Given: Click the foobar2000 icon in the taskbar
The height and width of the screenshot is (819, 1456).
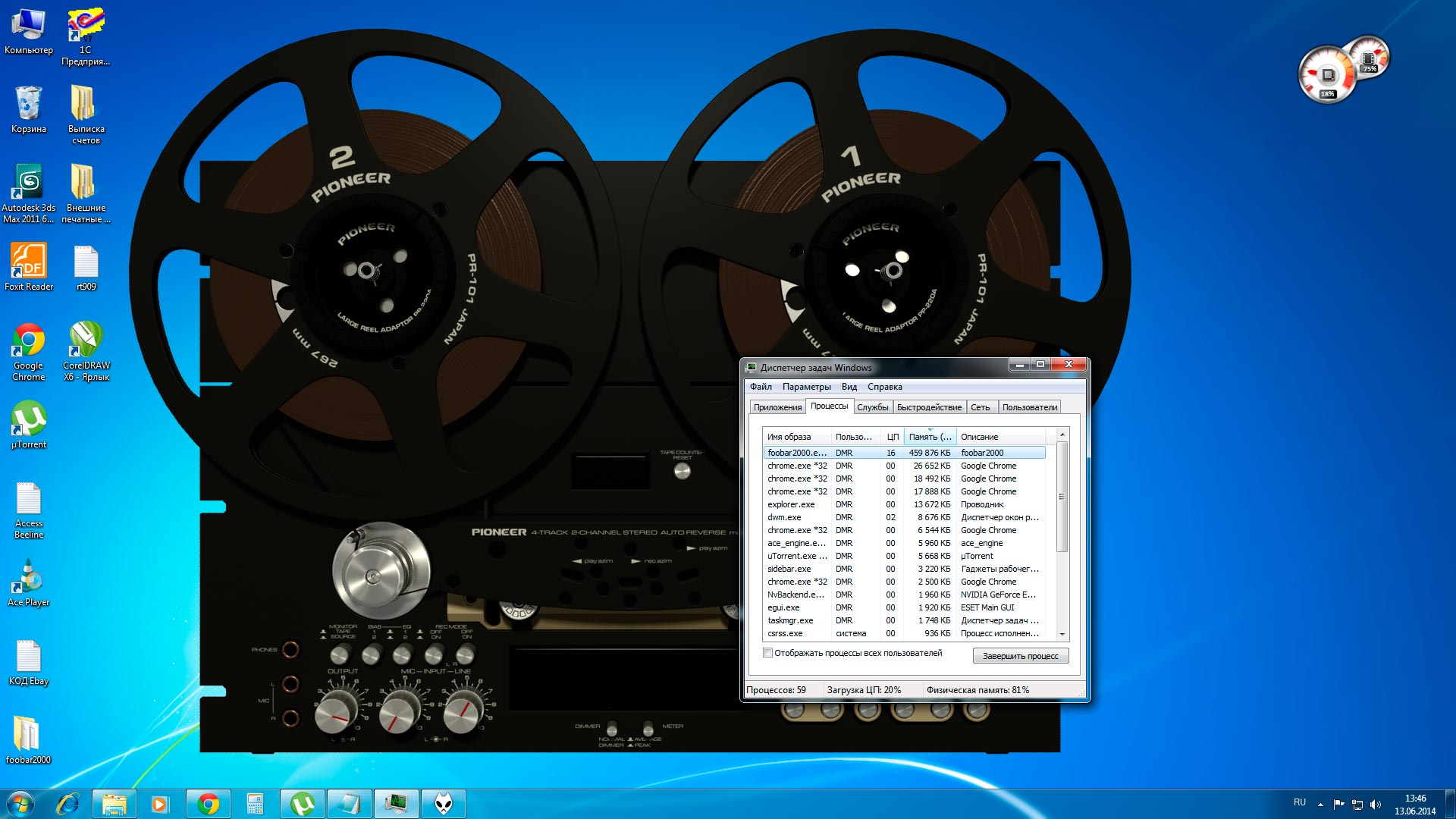Looking at the screenshot, I should [x=444, y=804].
